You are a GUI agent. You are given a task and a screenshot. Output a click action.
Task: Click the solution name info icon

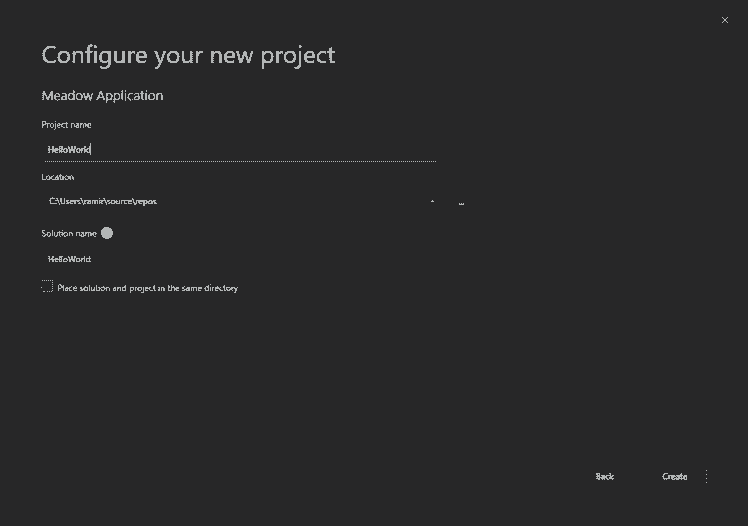pyautogui.click(x=107, y=233)
